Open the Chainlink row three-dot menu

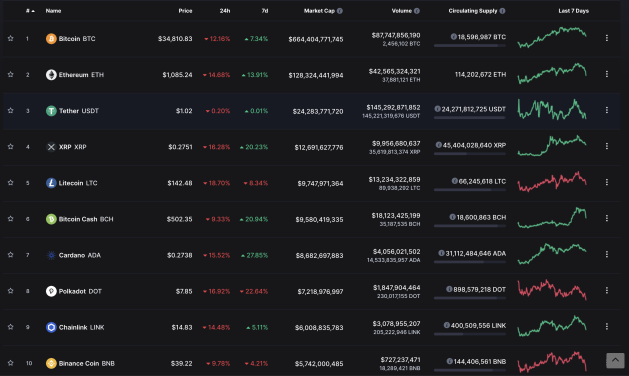coord(607,326)
